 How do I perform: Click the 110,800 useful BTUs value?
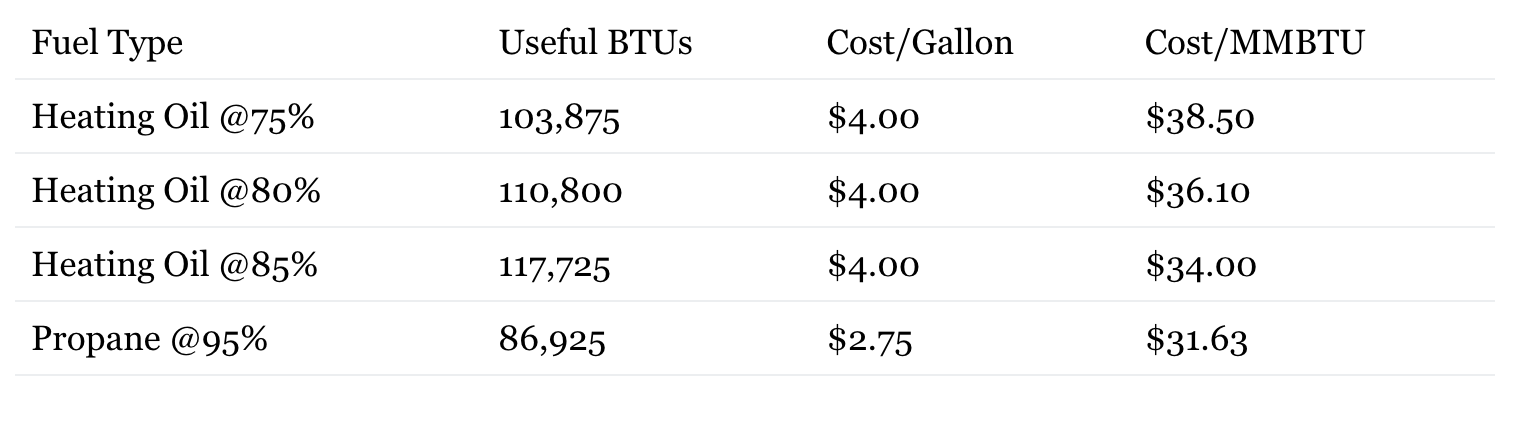point(560,192)
